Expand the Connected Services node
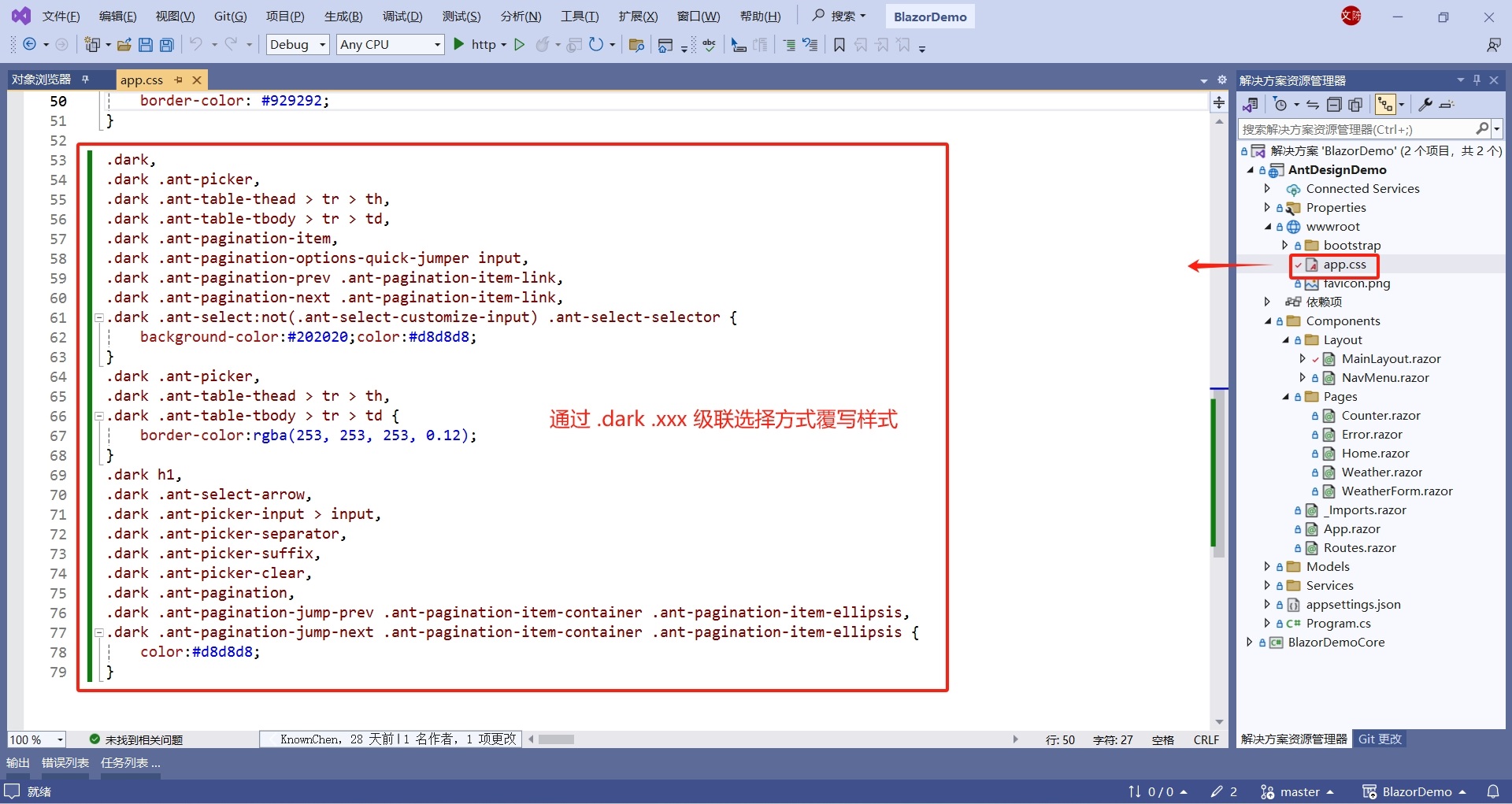Image resolution: width=1512 pixels, height=804 pixels. click(1267, 188)
